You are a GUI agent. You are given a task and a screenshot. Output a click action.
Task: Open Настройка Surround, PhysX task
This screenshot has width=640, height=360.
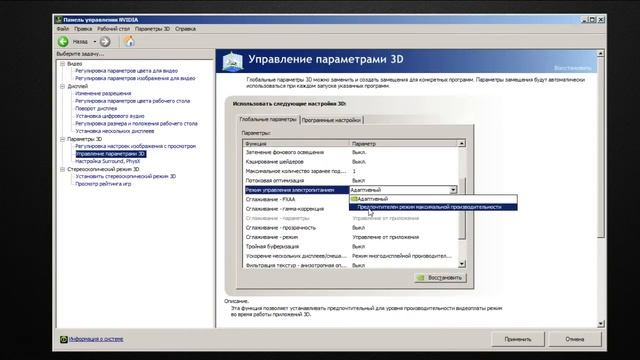point(107,161)
